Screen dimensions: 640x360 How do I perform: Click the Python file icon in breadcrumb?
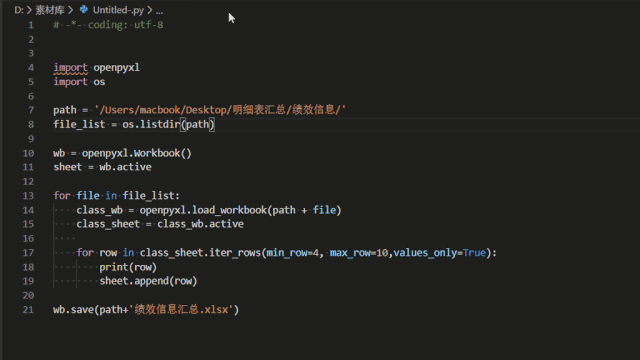pos(84,9)
